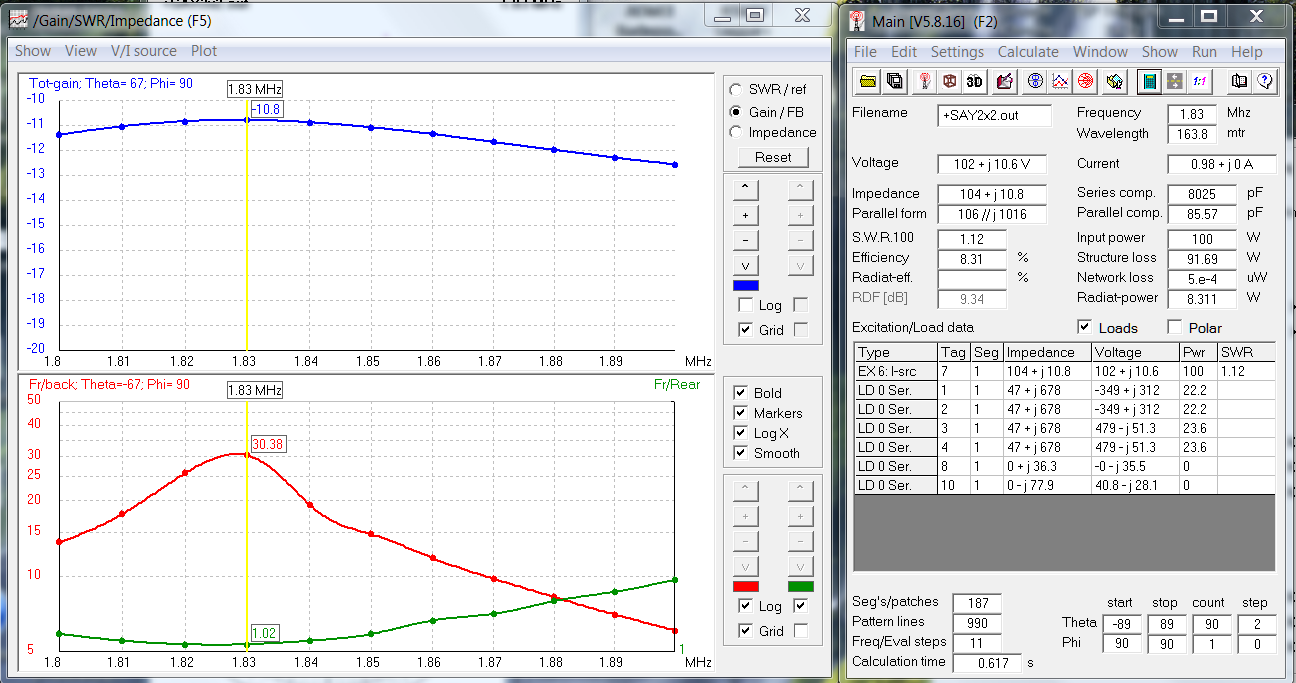
Task: Show the red radiation pattern icon
Action: click(1085, 81)
